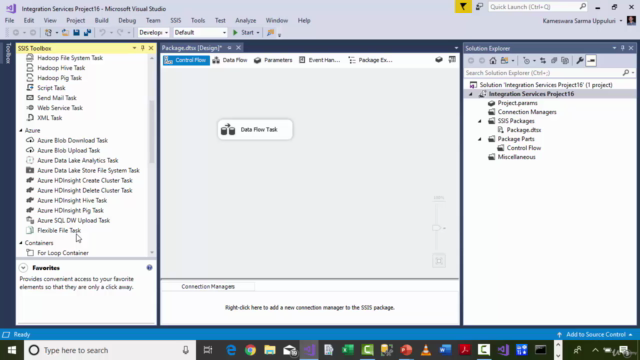The width and height of the screenshot is (640, 360).
Task: Select the Web Service Task
Action: 60,108
